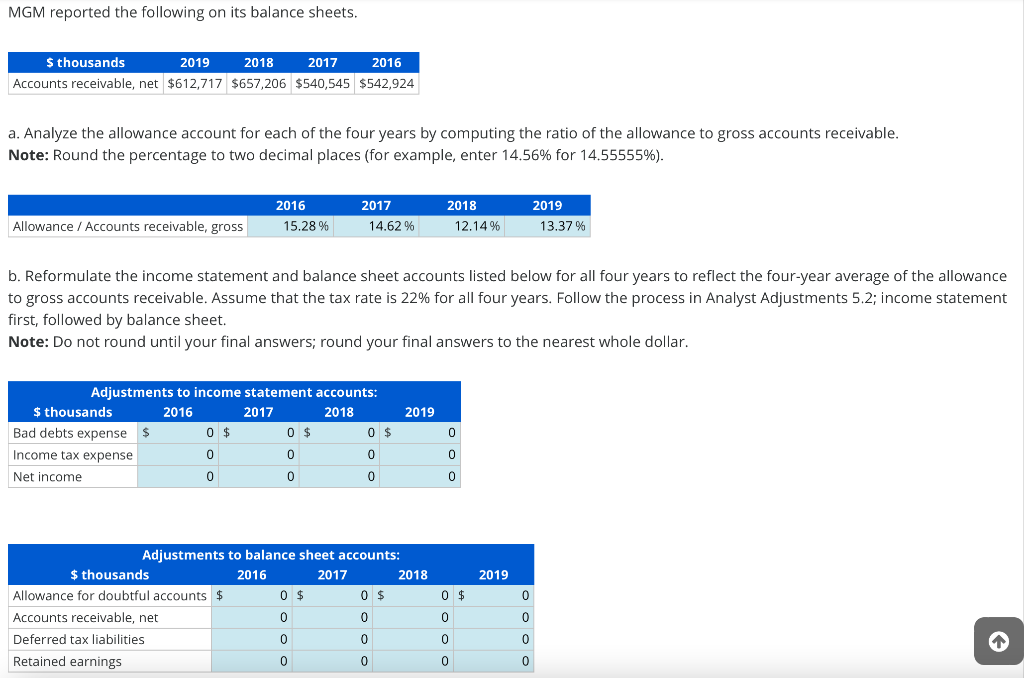This screenshot has height=678, width=1024.
Task: Select the $612,717 receivables value
Action: point(194,83)
